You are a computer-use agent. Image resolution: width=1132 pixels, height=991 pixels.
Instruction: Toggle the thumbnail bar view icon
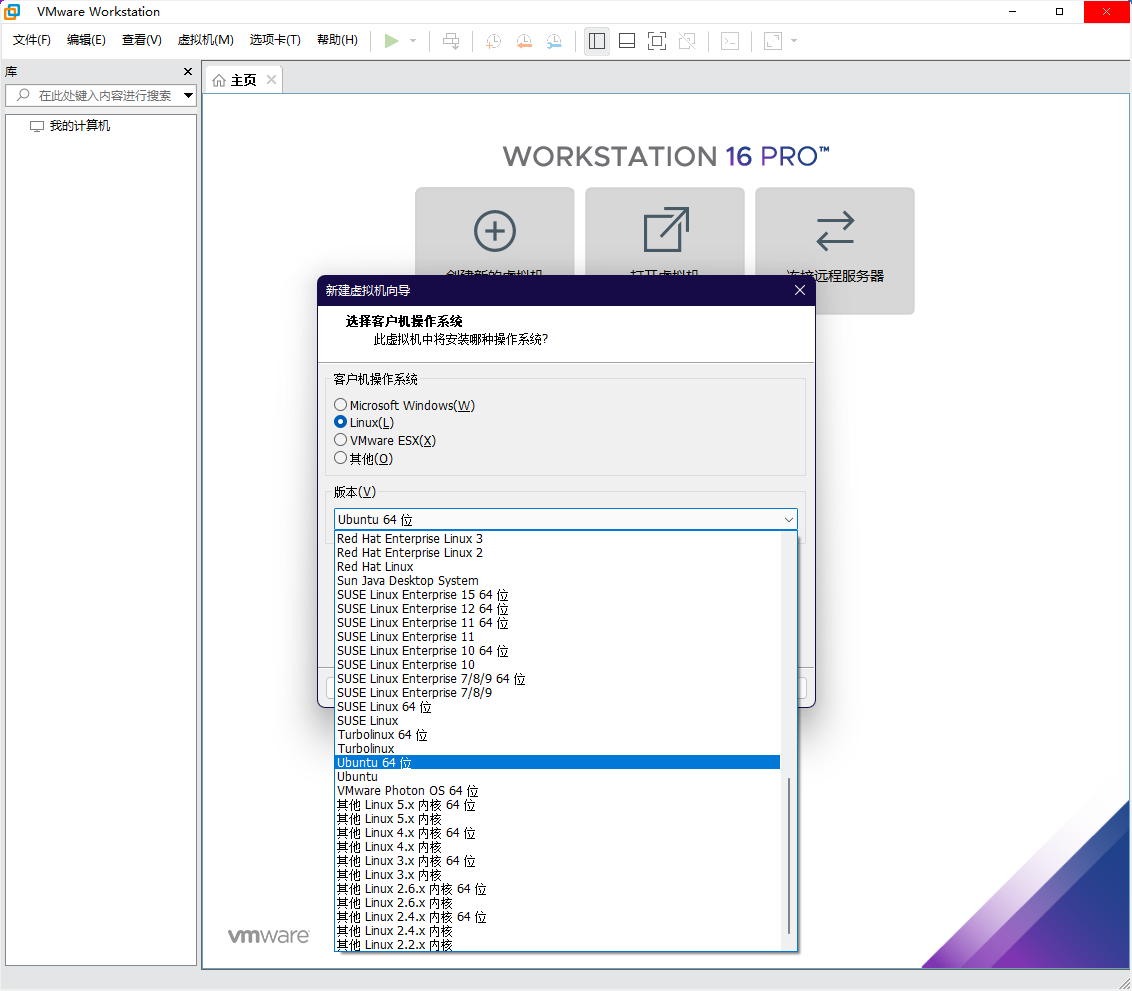pos(627,41)
